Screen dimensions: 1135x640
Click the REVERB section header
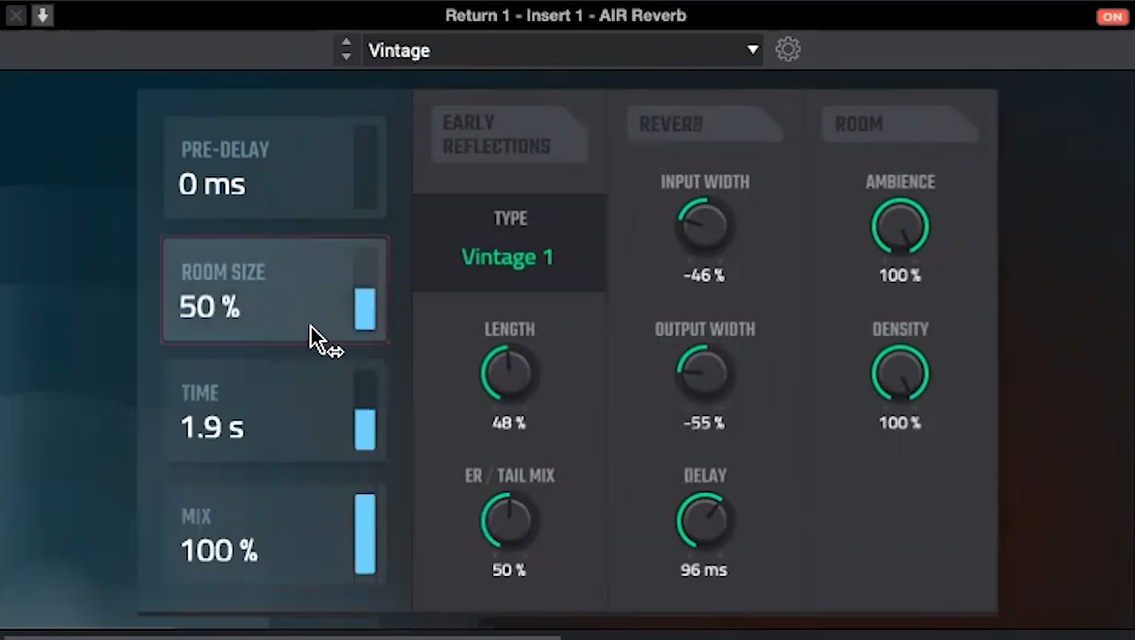700,124
